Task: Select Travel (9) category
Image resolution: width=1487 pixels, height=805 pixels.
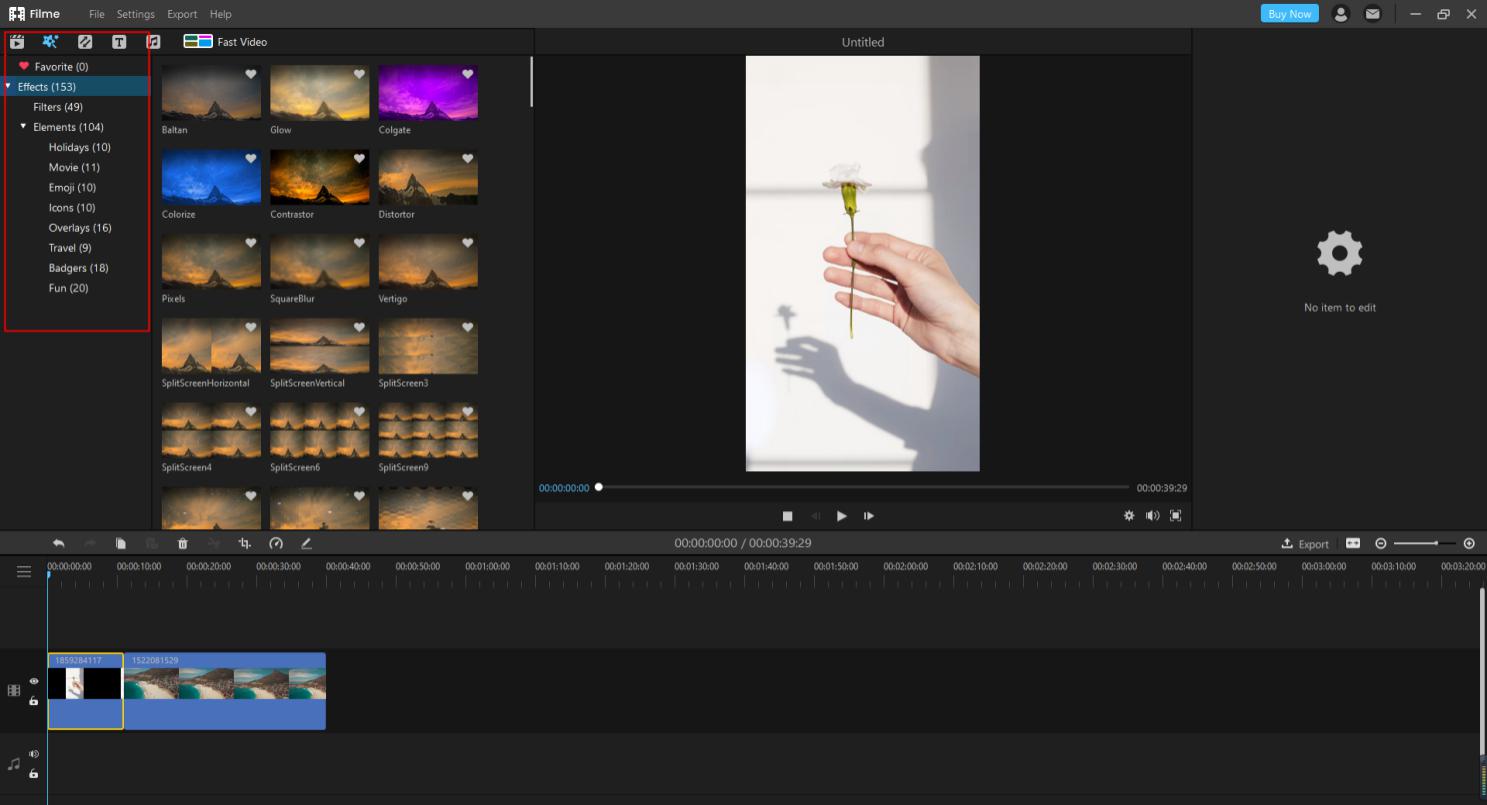Action: point(70,248)
